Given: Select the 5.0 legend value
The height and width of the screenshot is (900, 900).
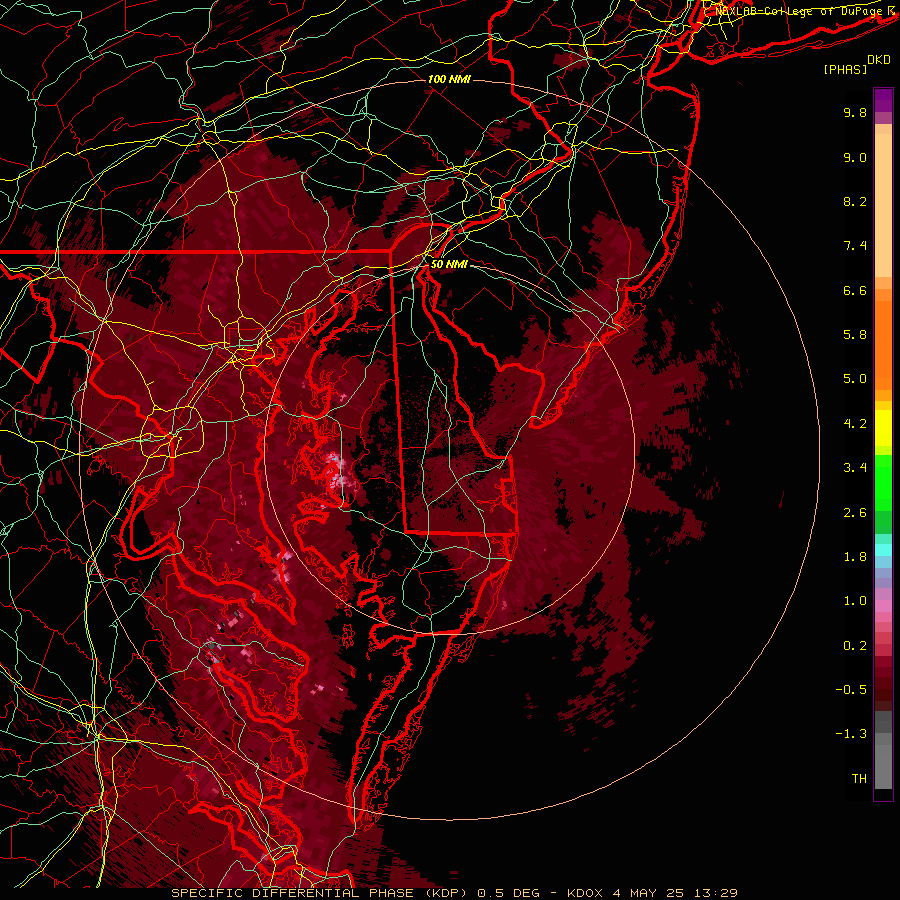Looking at the screenshot, I should [x=855, y=379].
